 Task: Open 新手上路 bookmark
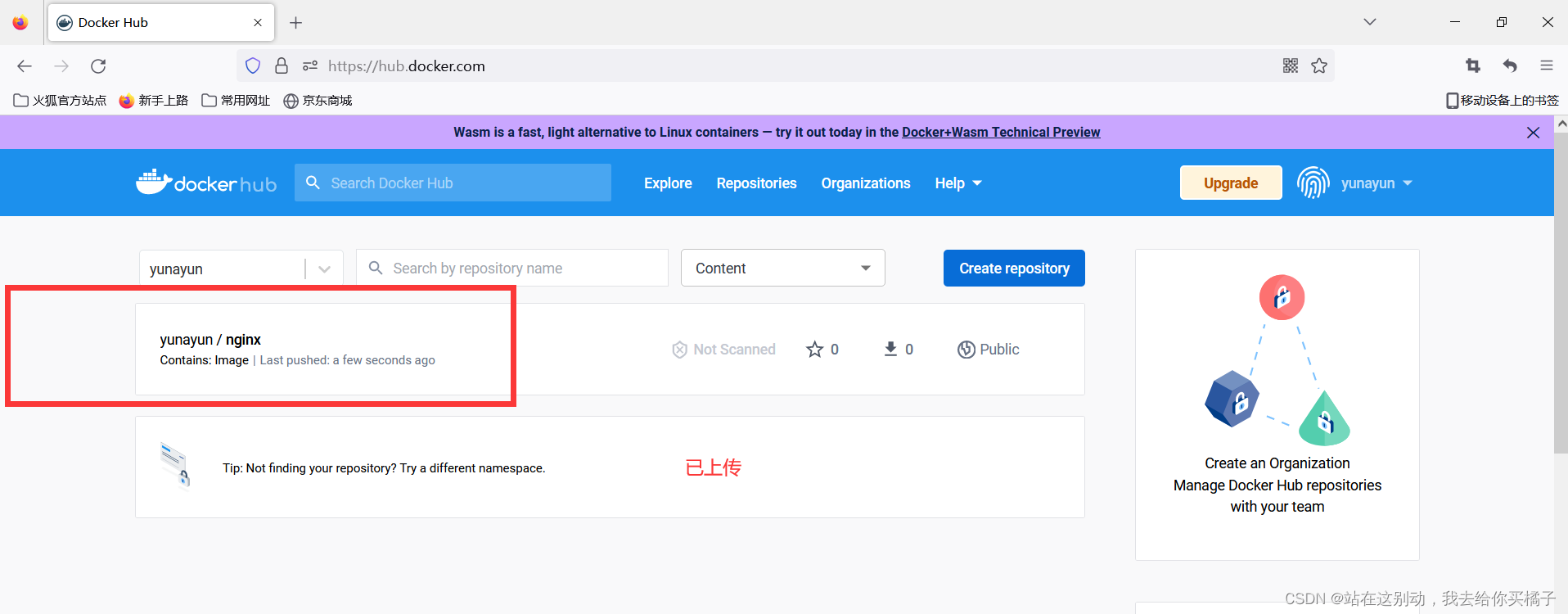click(154, 101)
